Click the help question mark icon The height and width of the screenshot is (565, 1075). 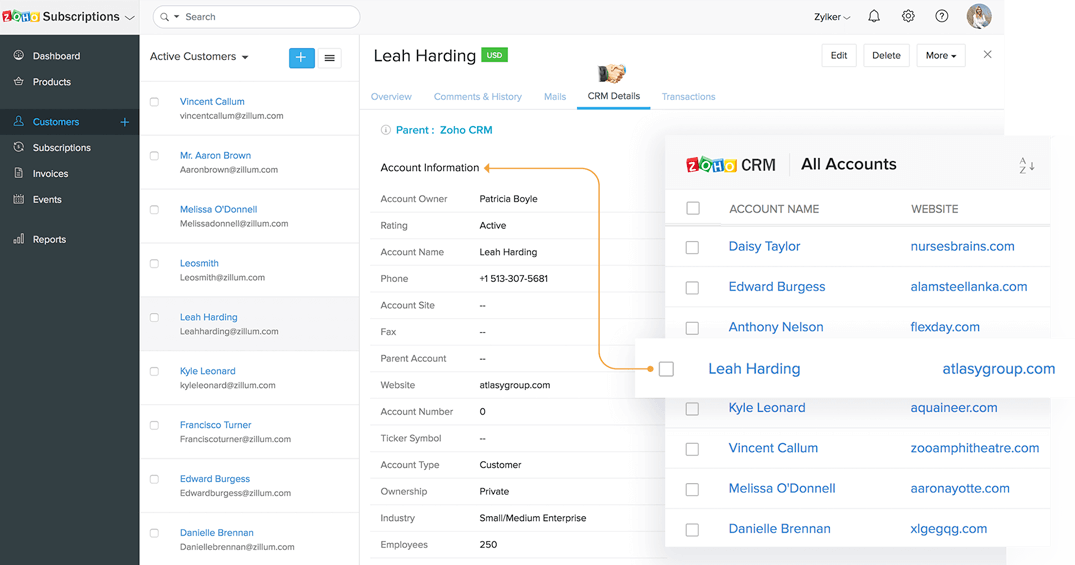tap(942, 17)
